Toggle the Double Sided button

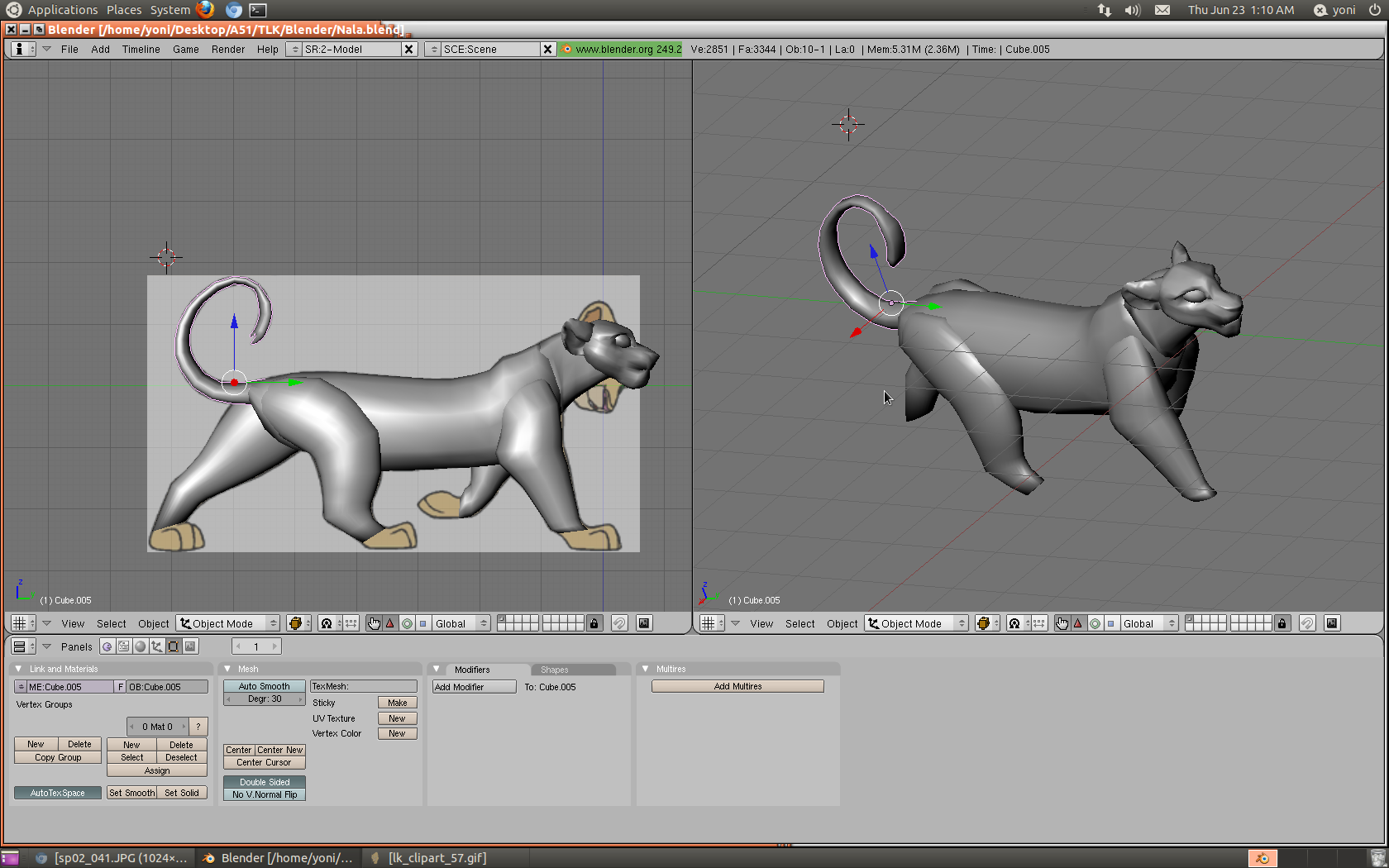tap(264, 782)
